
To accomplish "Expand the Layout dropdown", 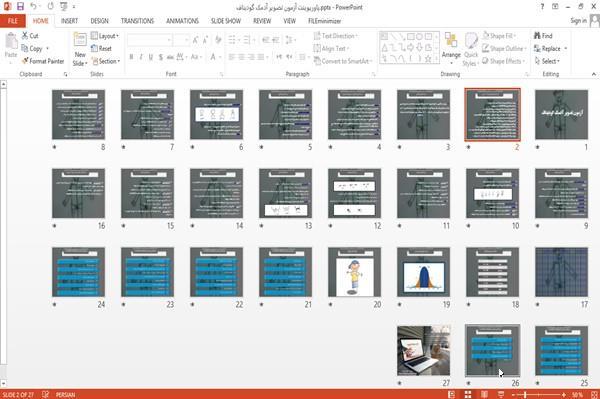I will coord(105,36).
